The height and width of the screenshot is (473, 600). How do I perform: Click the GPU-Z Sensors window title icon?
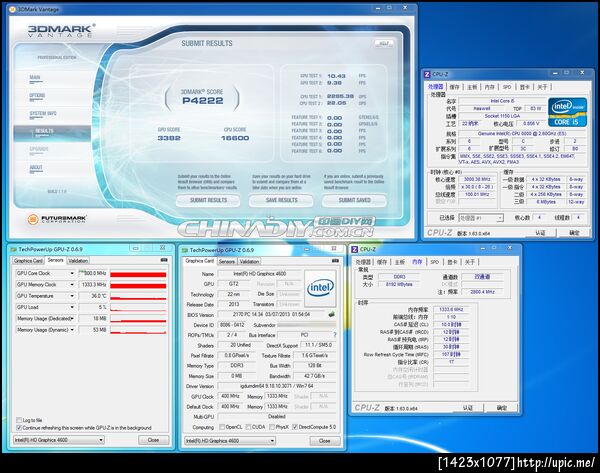pos(13,250)
